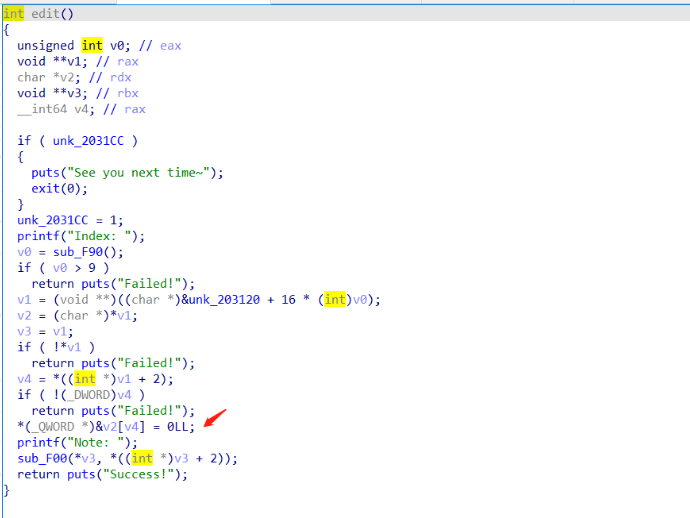Open the sub_F00 function reference
The height and width of the screenshot is (518, 690).
click(41, 458)
